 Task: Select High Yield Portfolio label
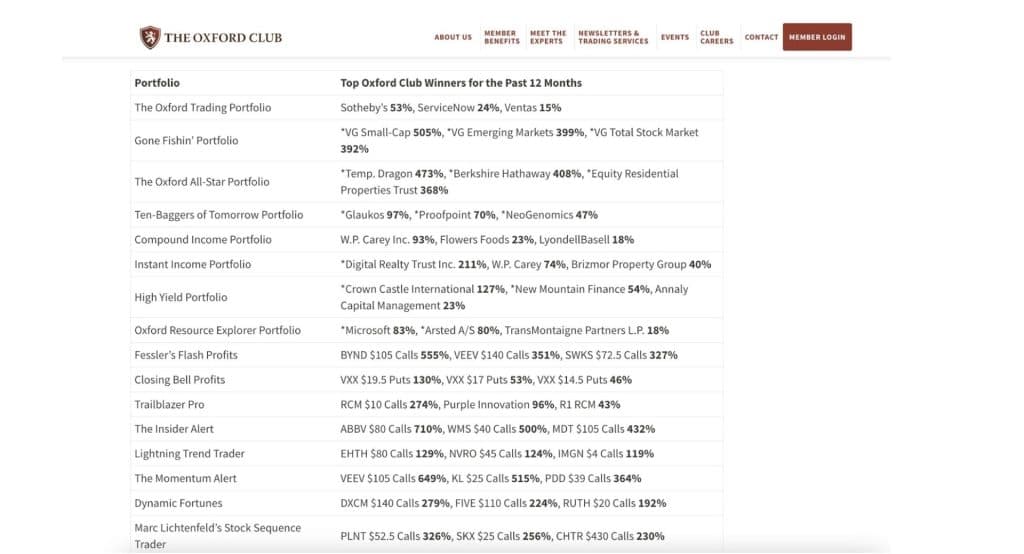[x=181, y=297]
